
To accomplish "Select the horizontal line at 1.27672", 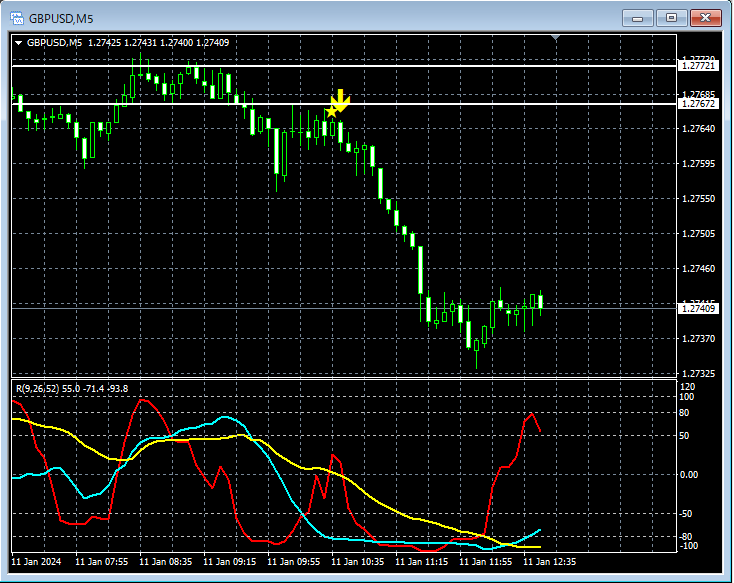I will [x=344, y=104].
